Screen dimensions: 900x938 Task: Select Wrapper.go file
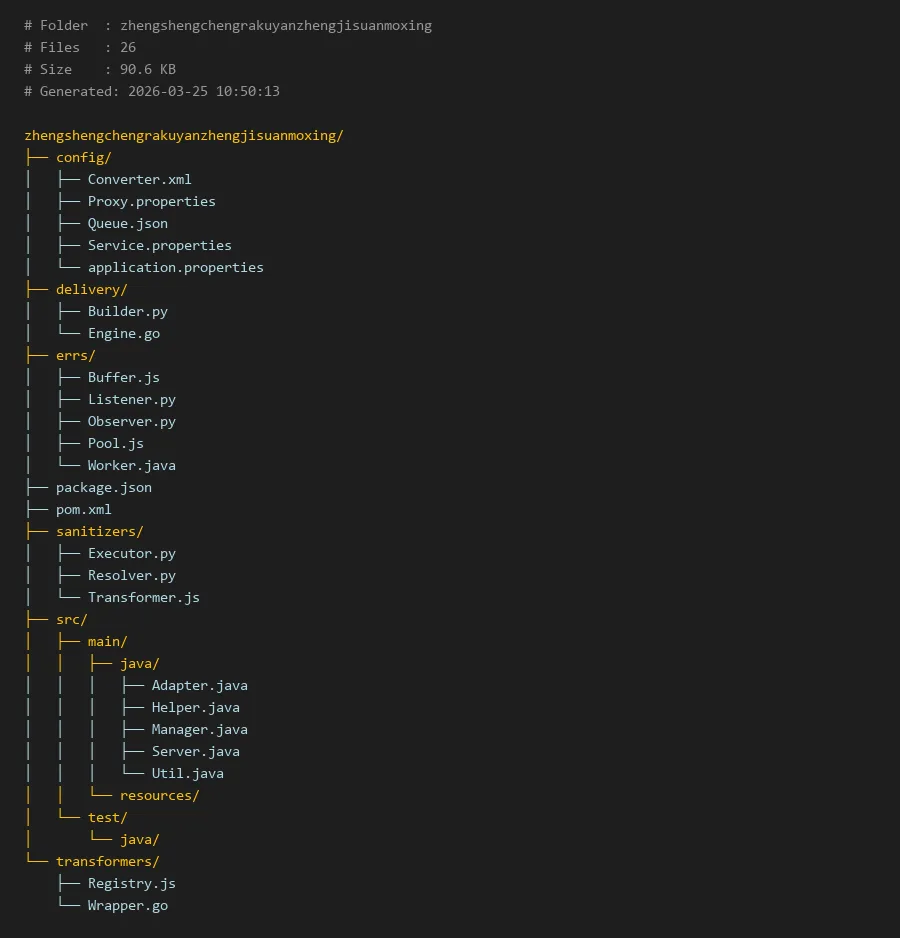(x=127, y=905)
